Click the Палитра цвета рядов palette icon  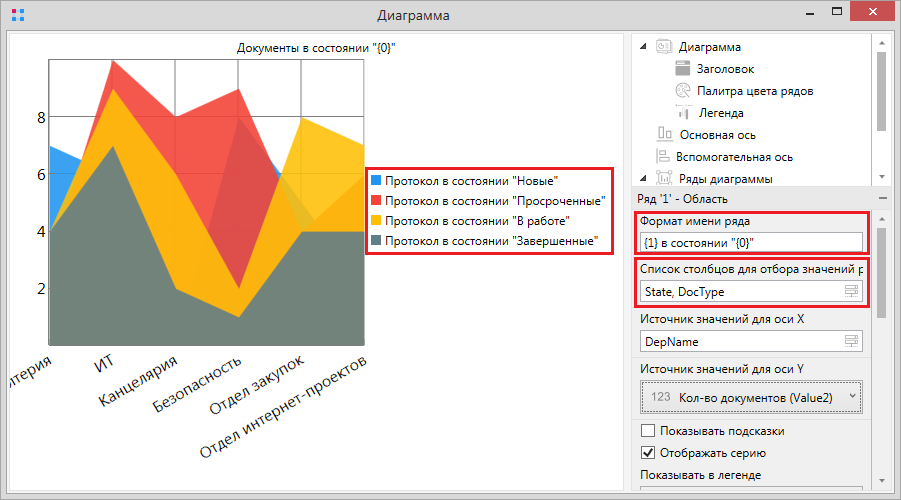click(682, 91)
